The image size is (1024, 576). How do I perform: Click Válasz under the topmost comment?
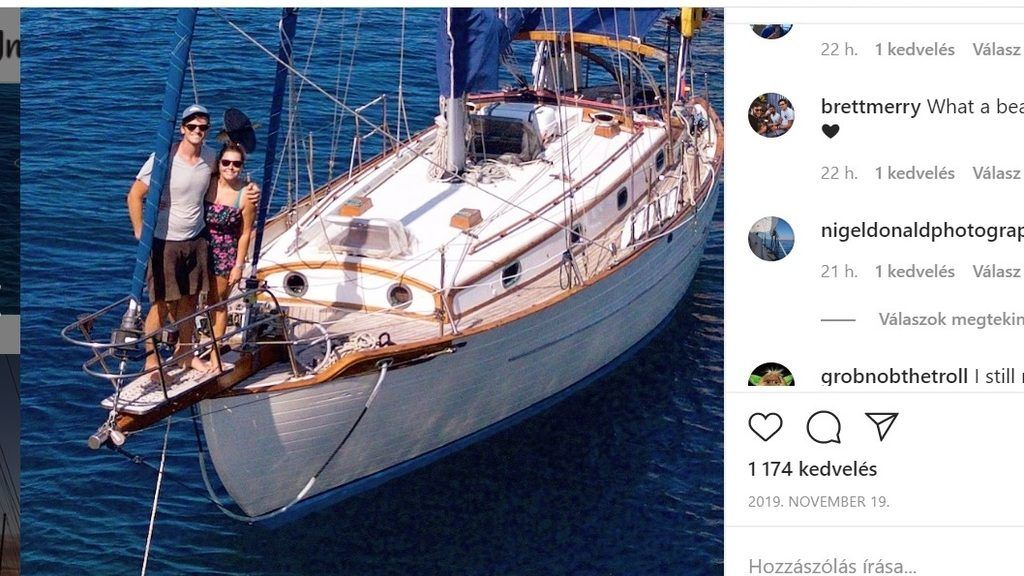996,49
